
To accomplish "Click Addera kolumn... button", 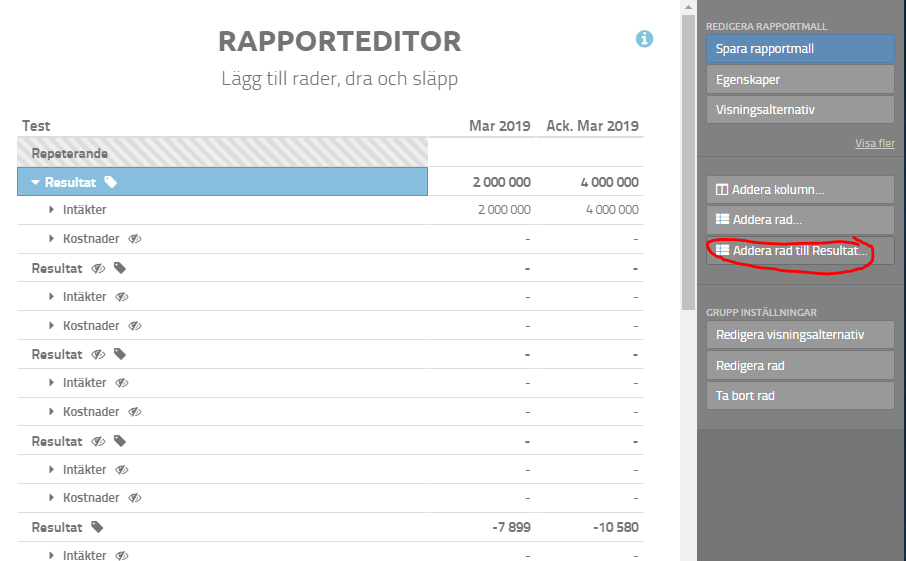I will pos(800,190).
